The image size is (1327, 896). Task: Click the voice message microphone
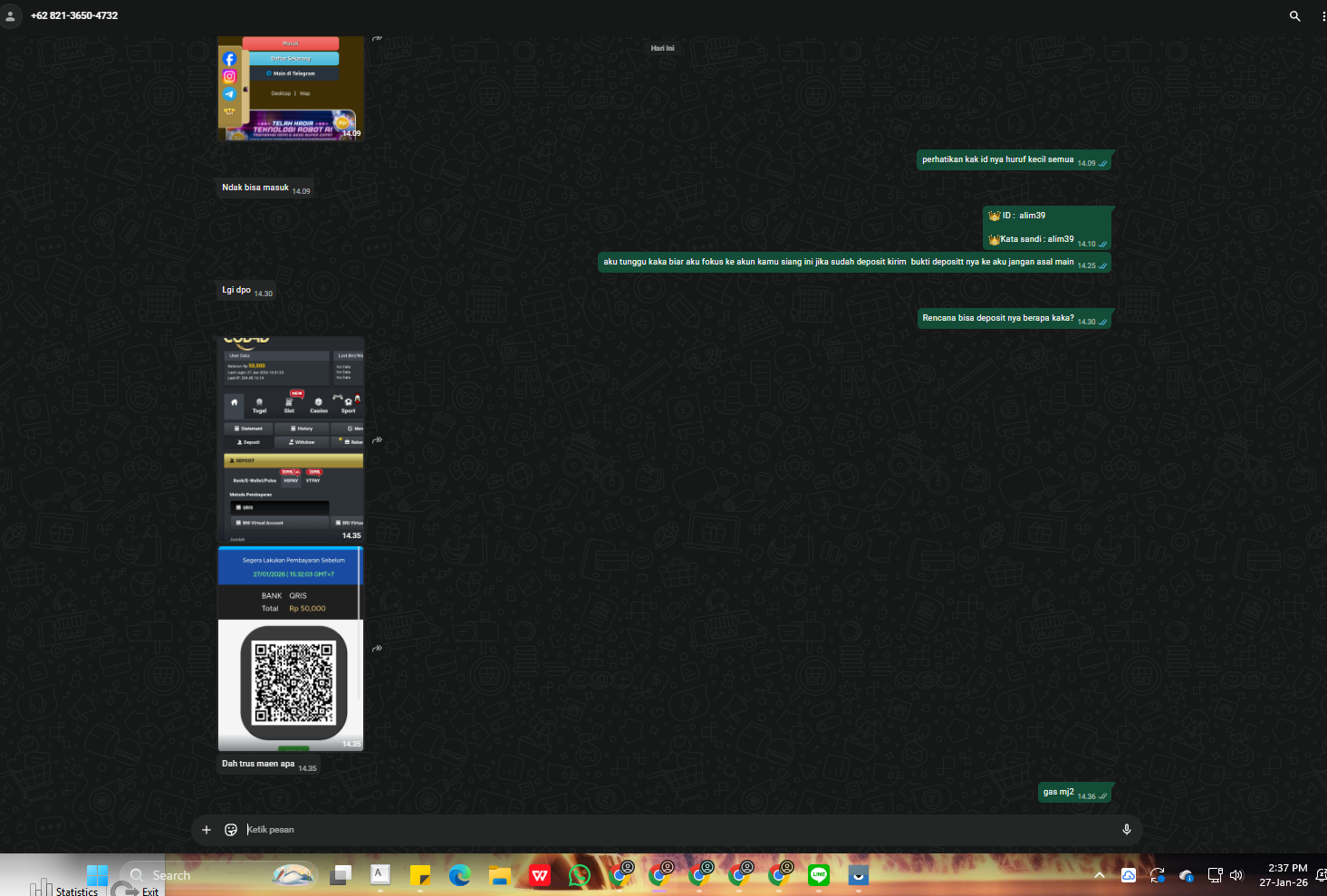click(1127, 829)
